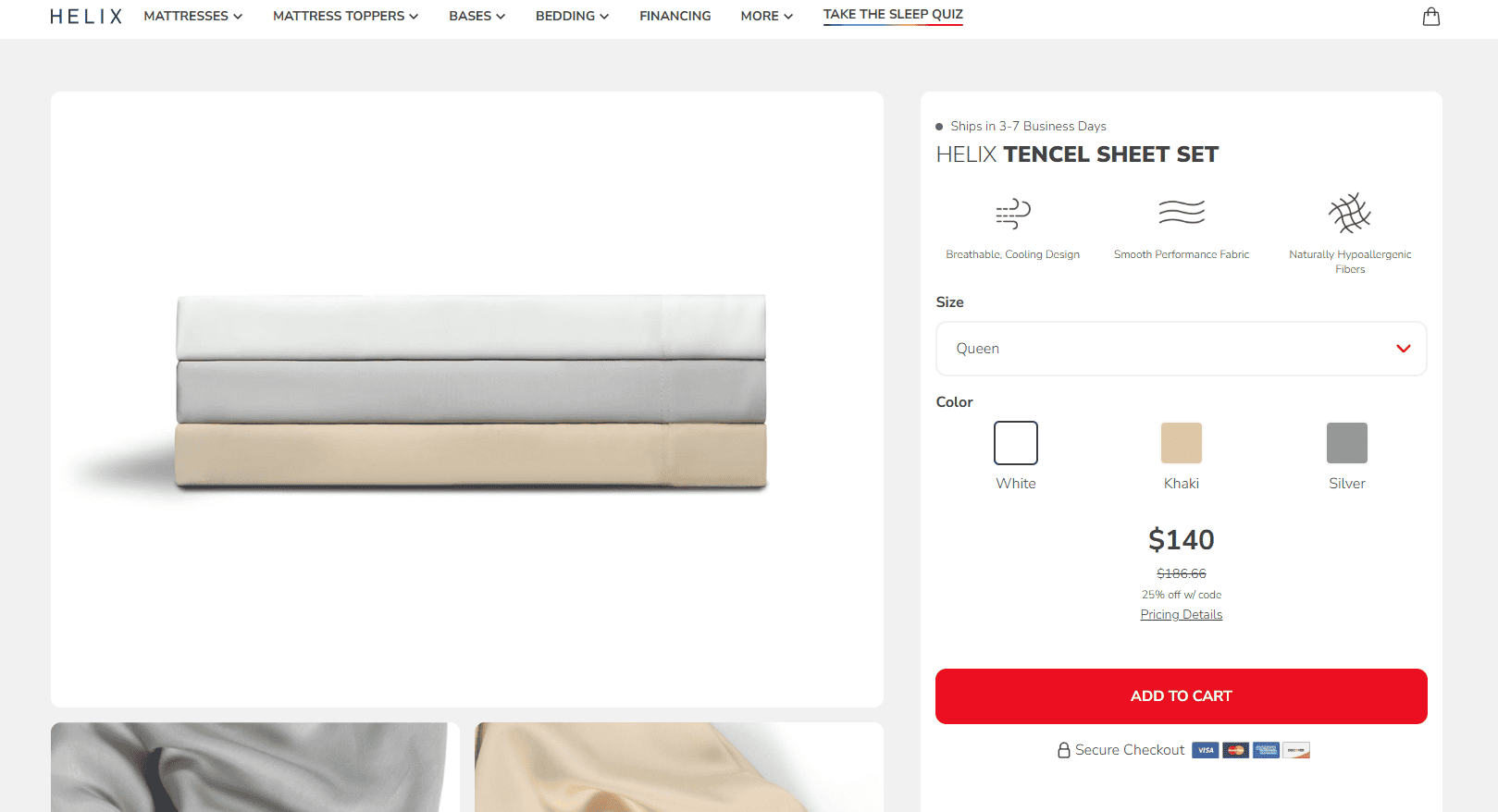This screenshot has width=1498, height=812.
Task: Click the Helix logo
Action: pos(86,17)
